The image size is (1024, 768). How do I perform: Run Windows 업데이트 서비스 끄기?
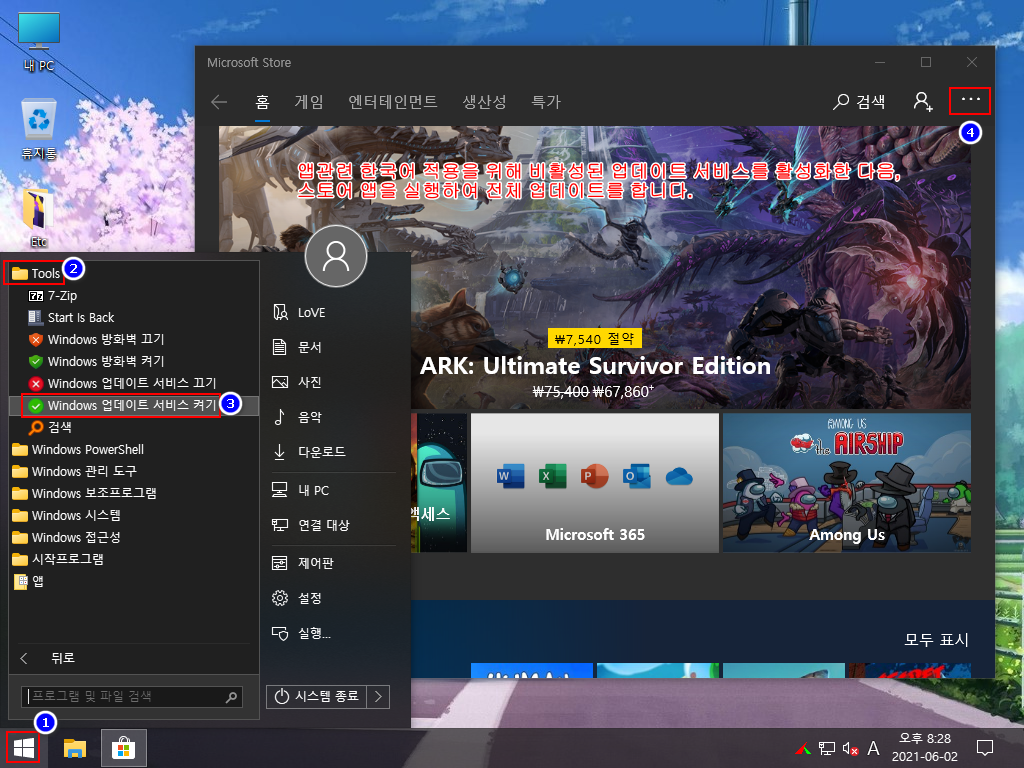(122, 383)
